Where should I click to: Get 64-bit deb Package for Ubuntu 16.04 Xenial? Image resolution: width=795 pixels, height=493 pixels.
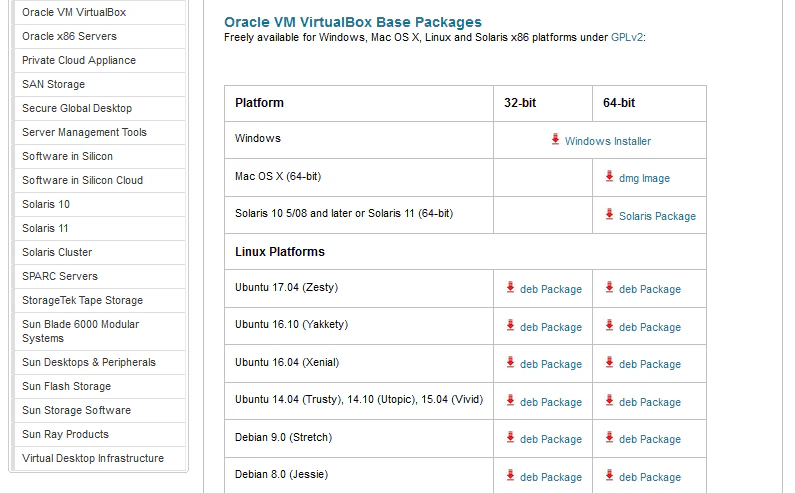(649, 364)
